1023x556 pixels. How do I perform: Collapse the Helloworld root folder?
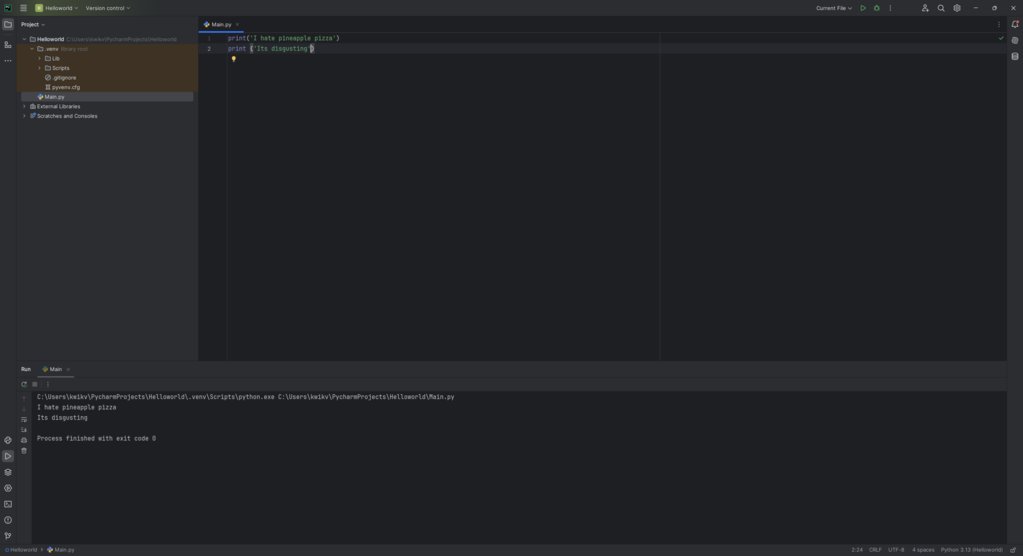point(25,39)
